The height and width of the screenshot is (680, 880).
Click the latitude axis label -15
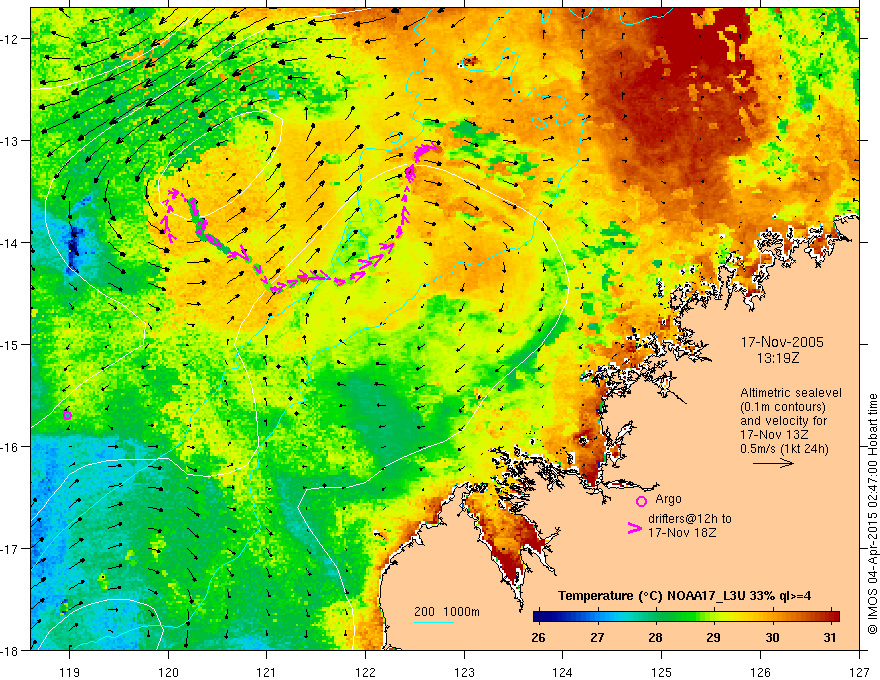11,344
